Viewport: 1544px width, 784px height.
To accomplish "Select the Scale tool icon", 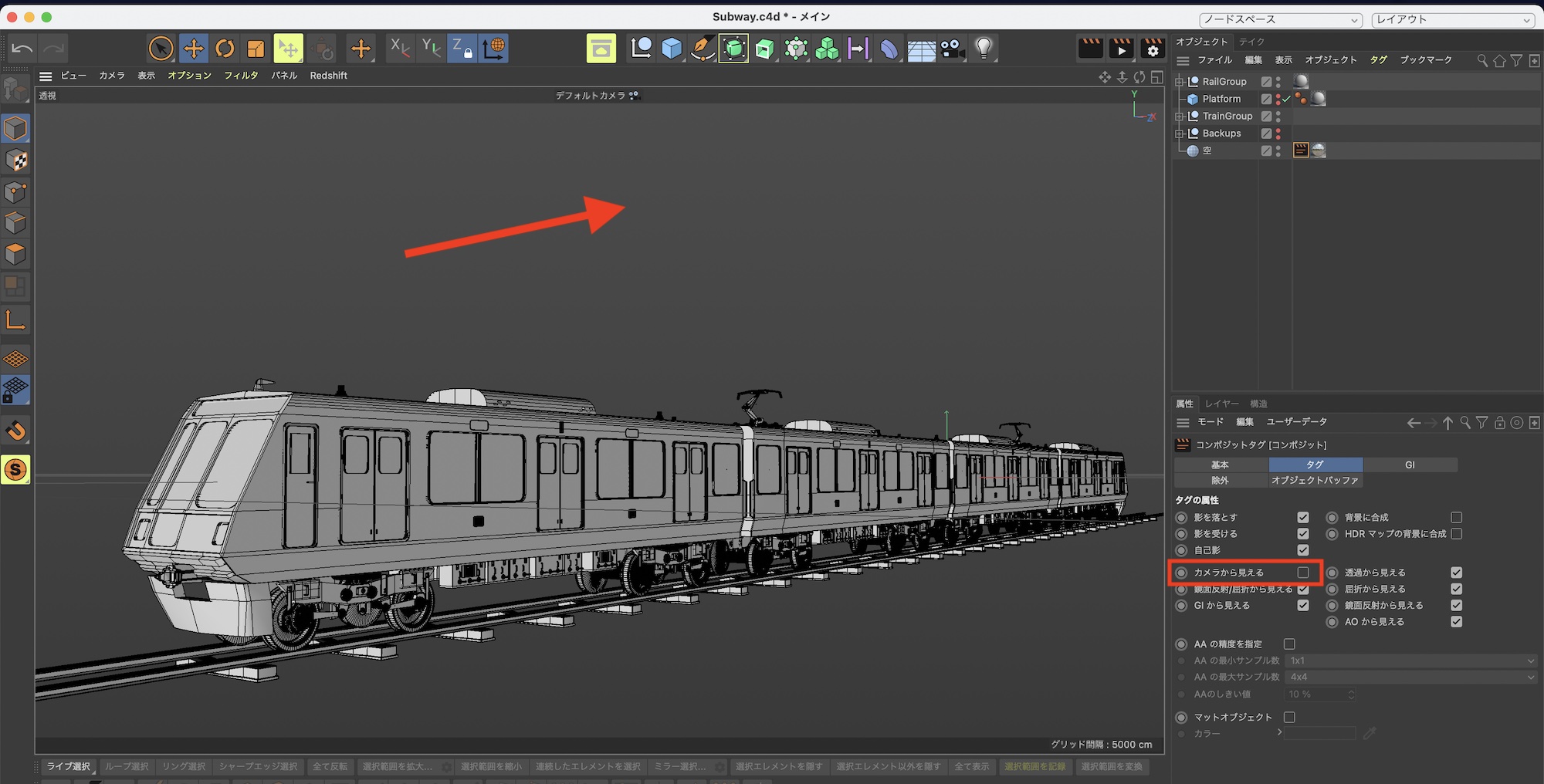I will [x=256, y=49].
